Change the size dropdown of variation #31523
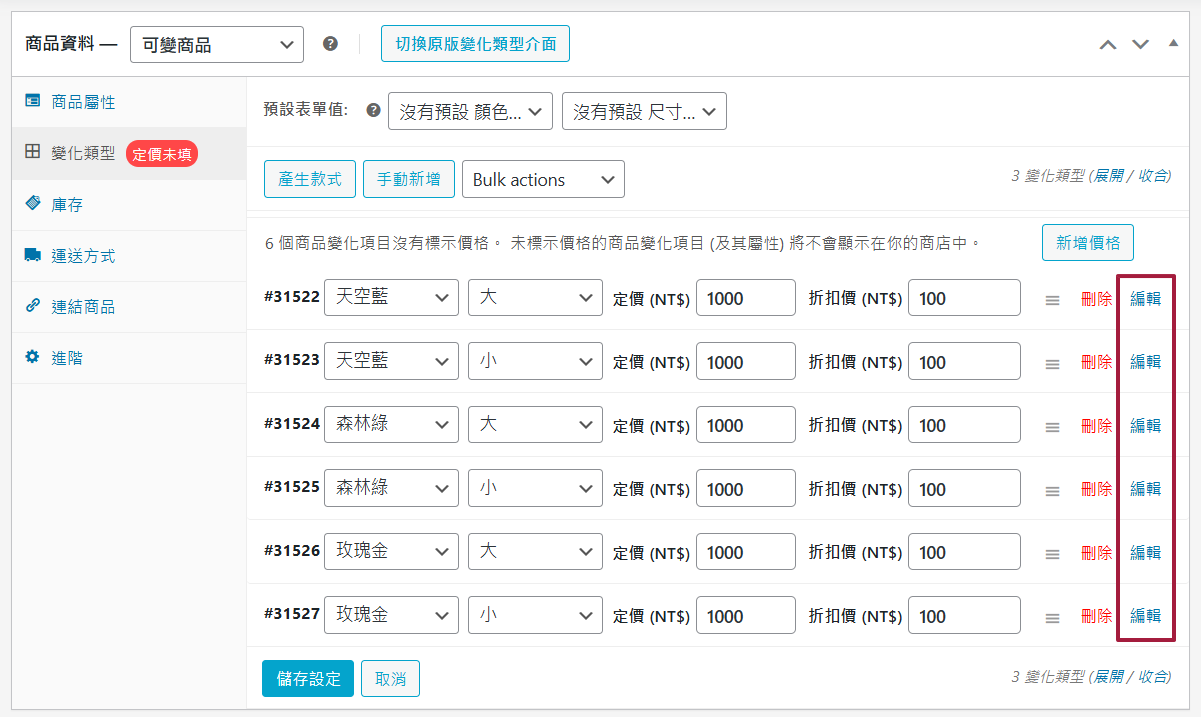 (x=535, y=360)
